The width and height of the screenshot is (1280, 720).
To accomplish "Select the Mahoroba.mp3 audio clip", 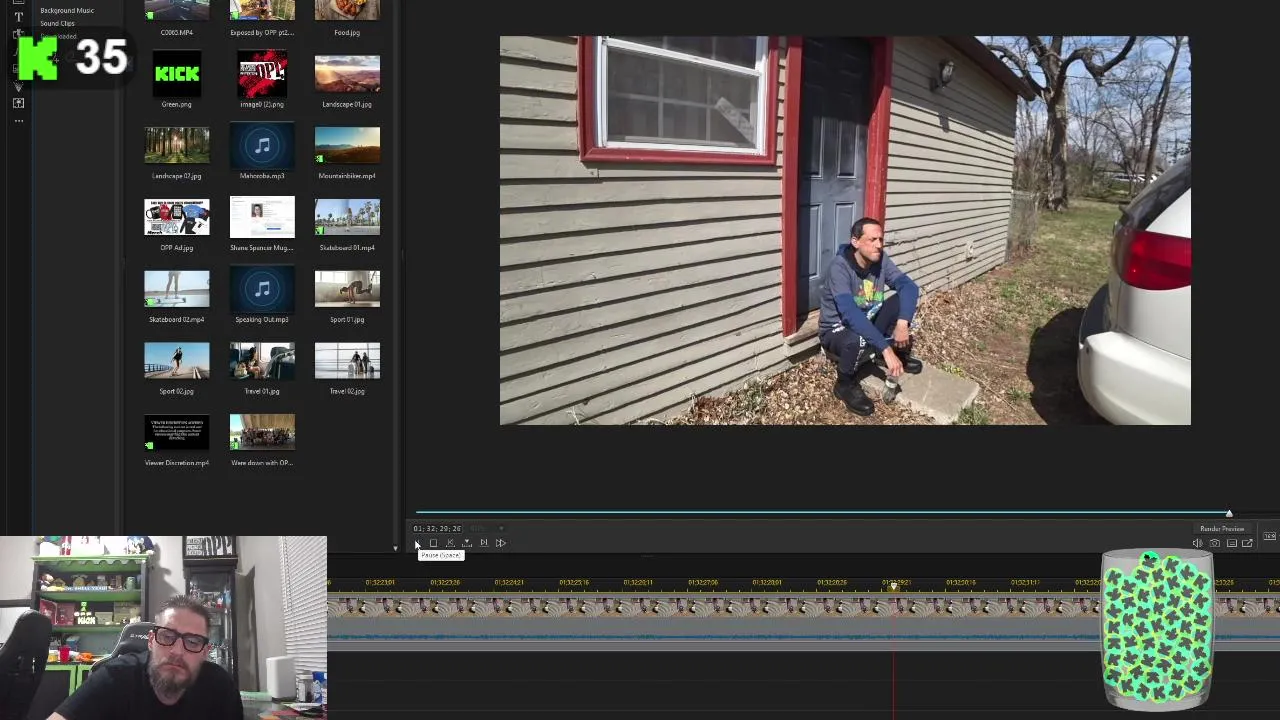I will point(262,146).
